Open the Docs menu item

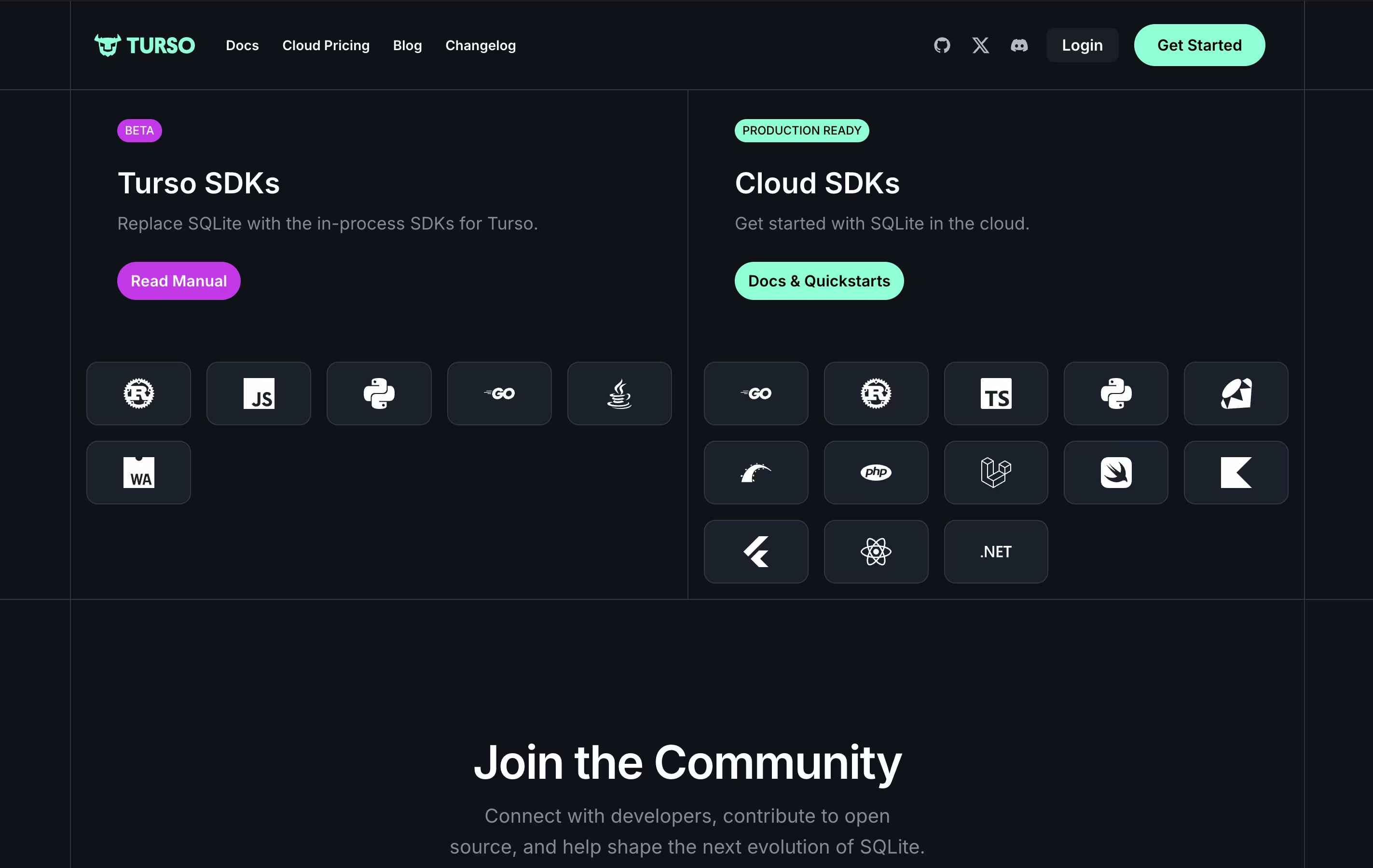point(242,45)
